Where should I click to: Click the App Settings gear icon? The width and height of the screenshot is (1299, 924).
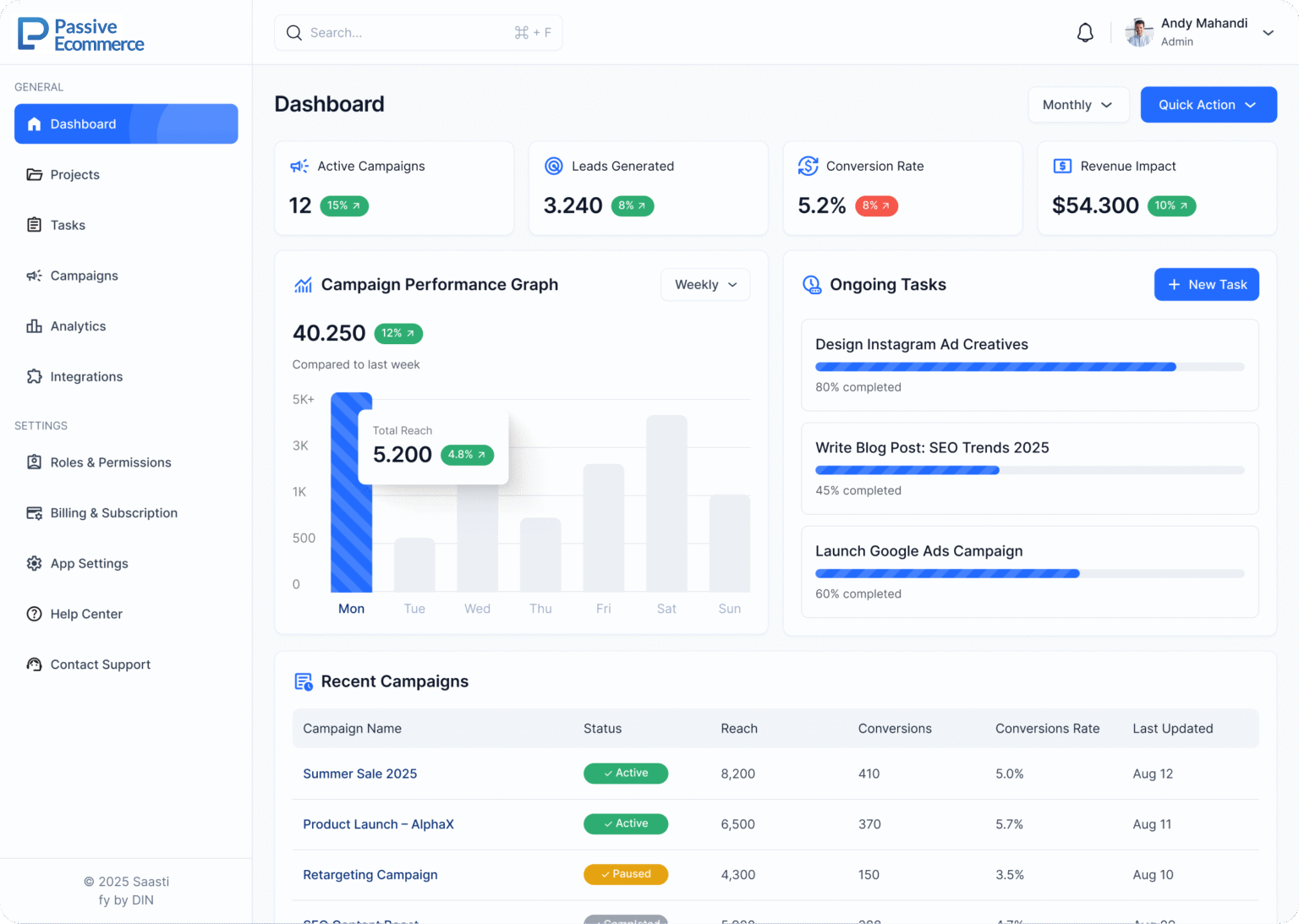pos(34,564)
